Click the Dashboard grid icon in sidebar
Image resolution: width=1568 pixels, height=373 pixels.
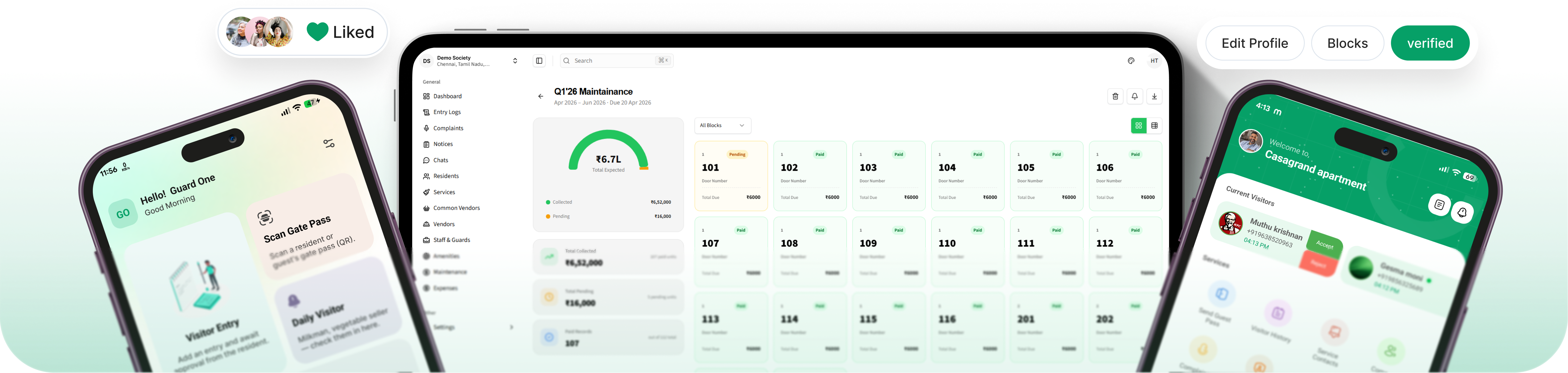coord(426,96)
